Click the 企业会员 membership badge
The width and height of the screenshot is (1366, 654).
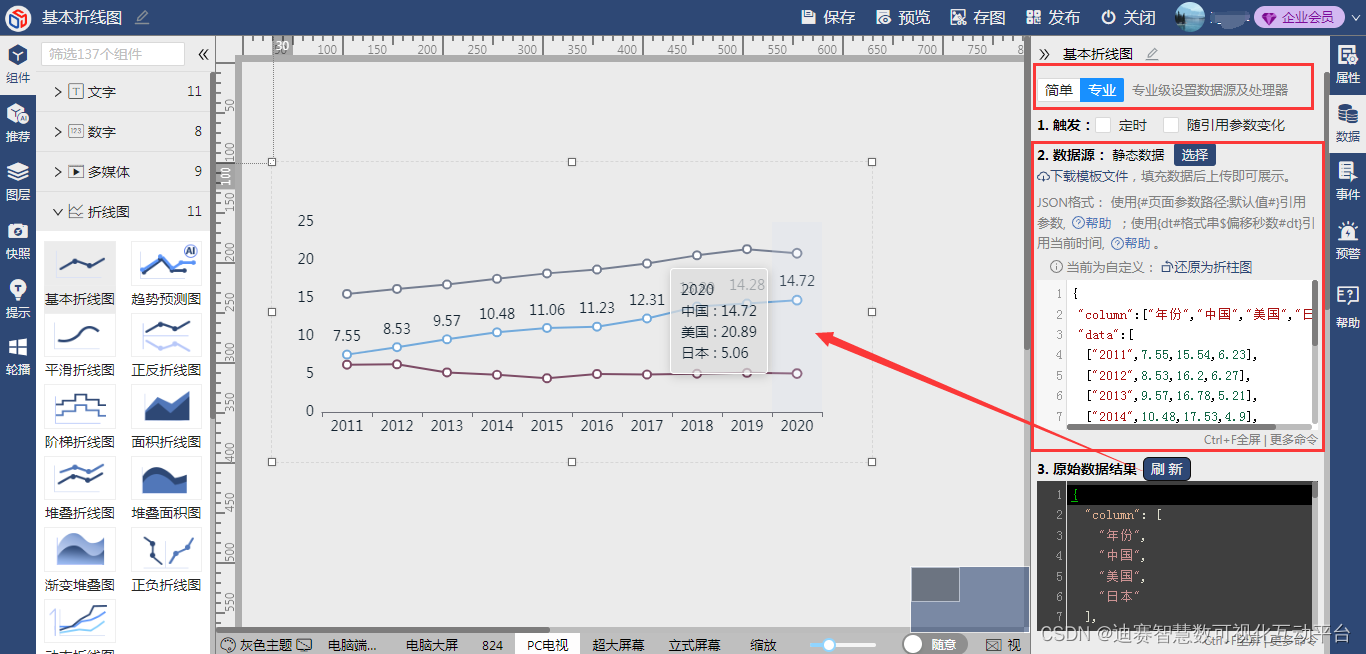pos(1300,17)
